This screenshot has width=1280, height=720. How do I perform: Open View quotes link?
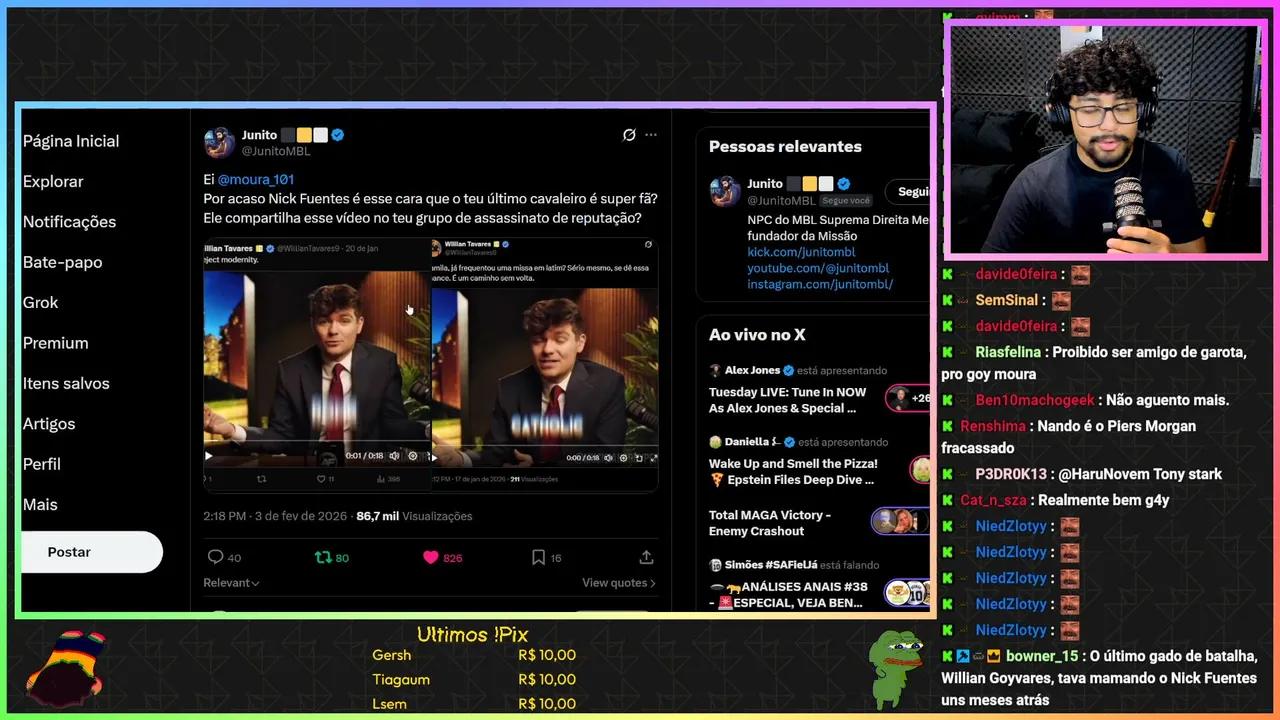(619, 583)
